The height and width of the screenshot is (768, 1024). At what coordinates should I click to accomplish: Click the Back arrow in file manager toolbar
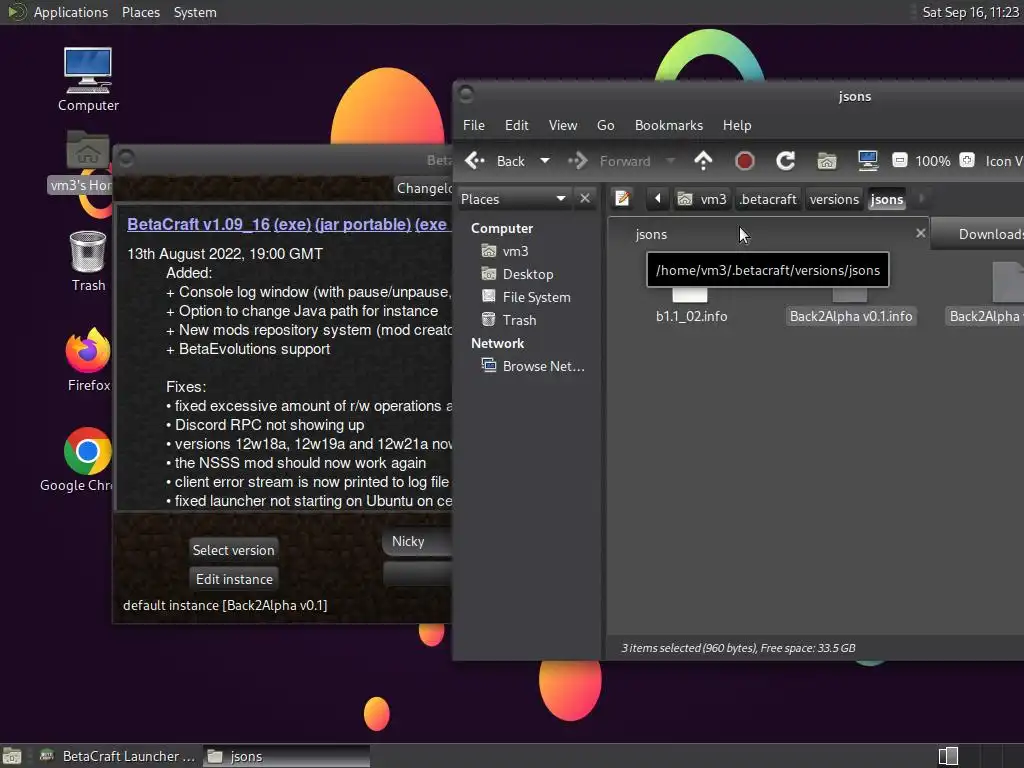pos(475,161)
